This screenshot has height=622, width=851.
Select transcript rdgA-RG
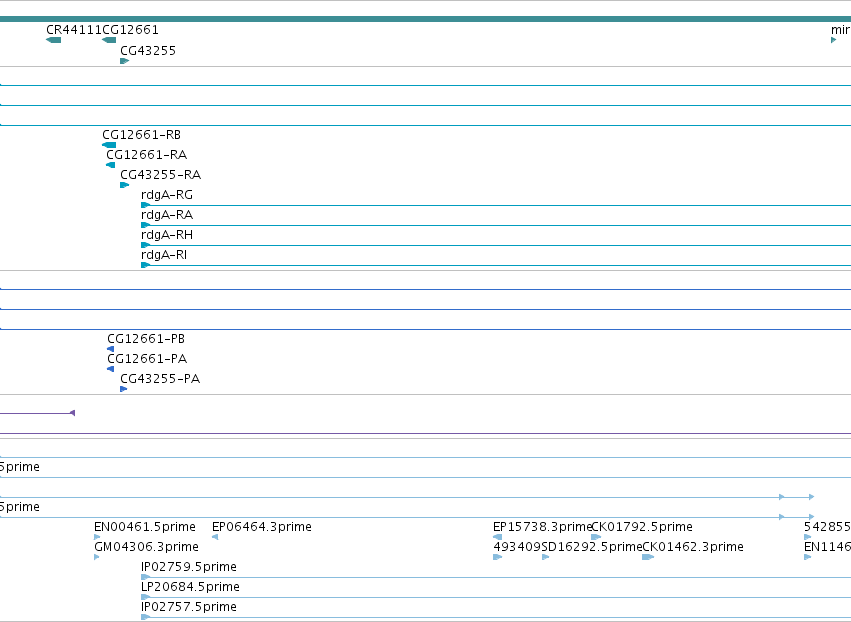pos(167,195)
